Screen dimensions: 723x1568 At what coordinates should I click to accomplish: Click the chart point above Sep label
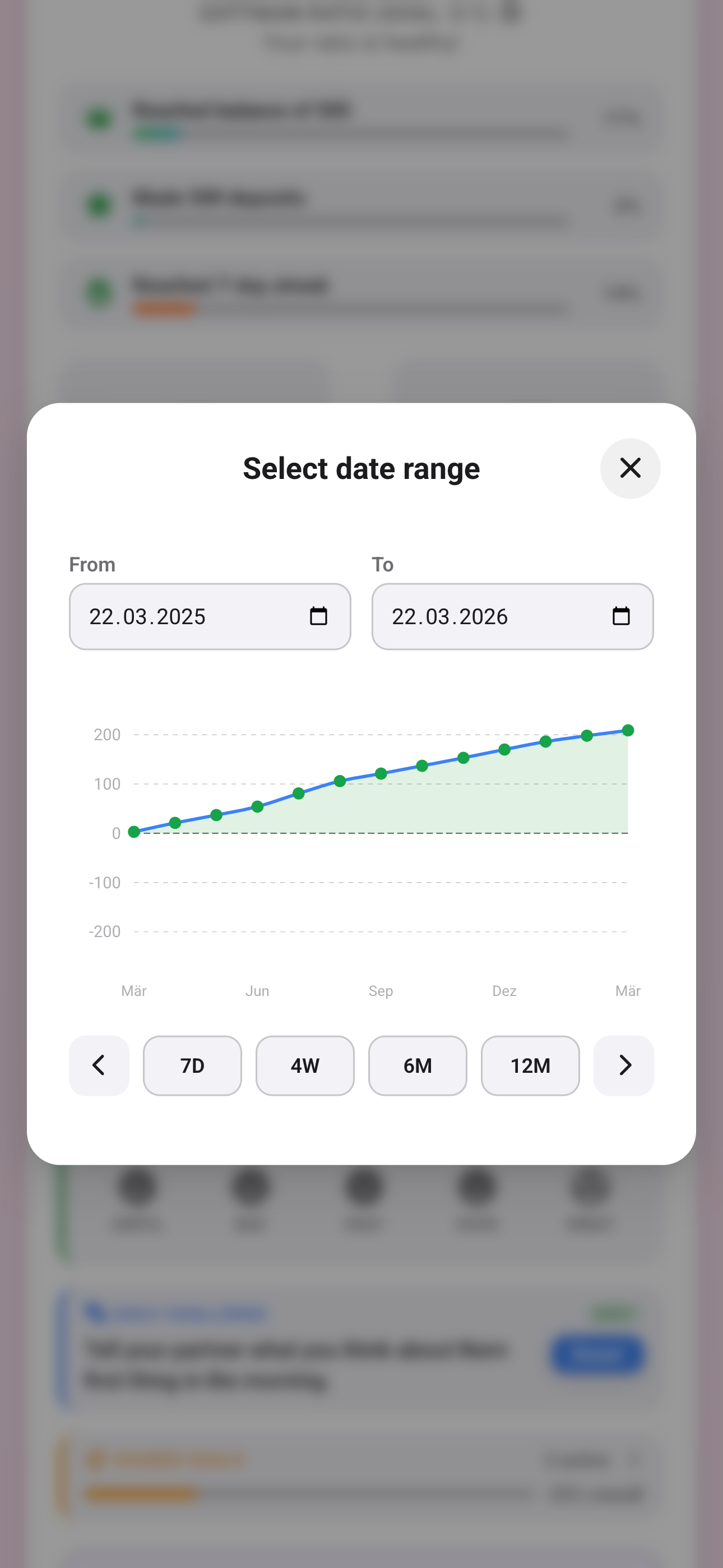point(381,774)
